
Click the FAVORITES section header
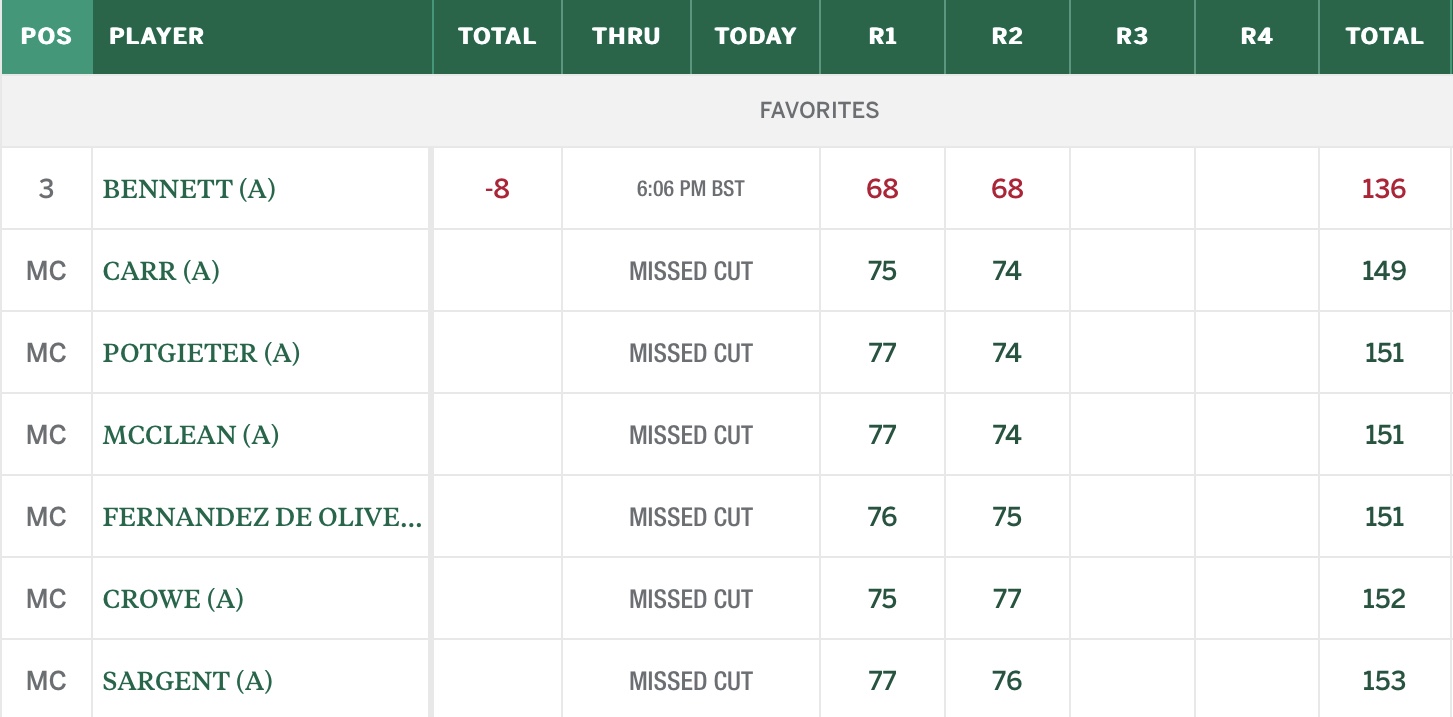[819, 110]
